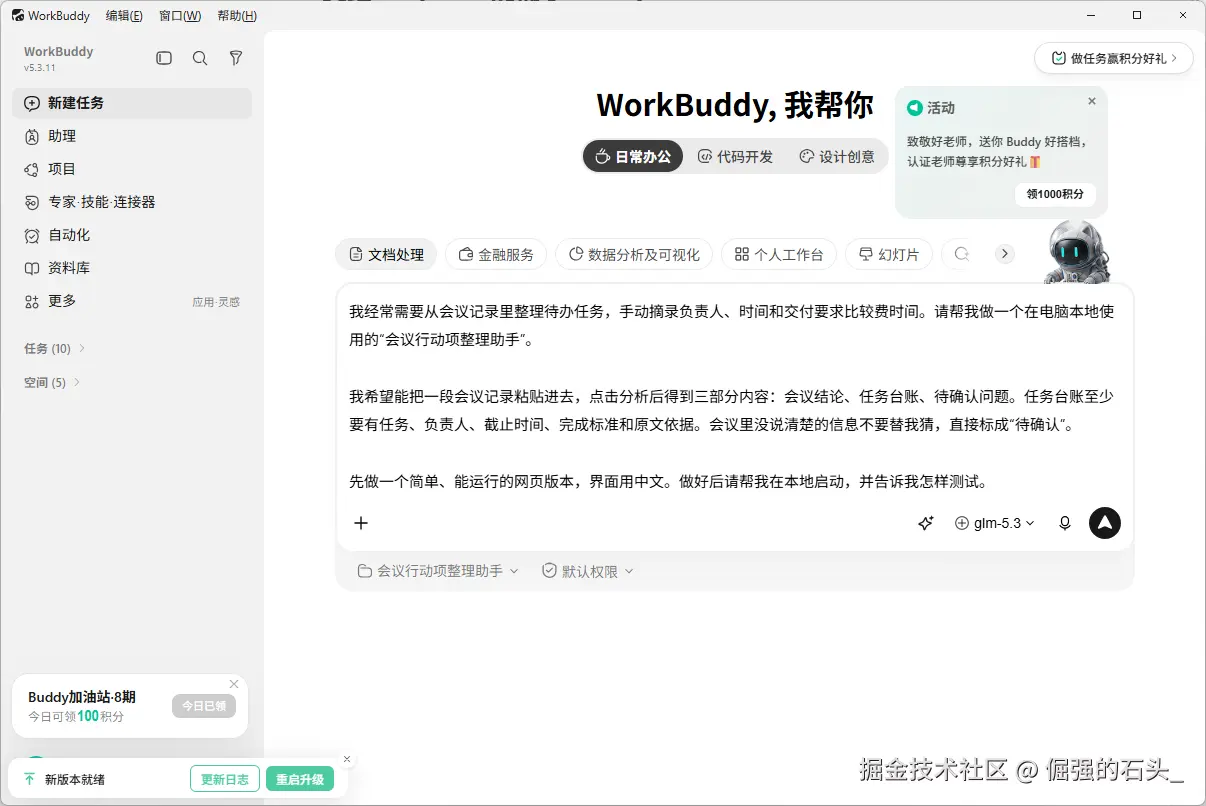Open the 窗口(W) menu

pos(180,16)
